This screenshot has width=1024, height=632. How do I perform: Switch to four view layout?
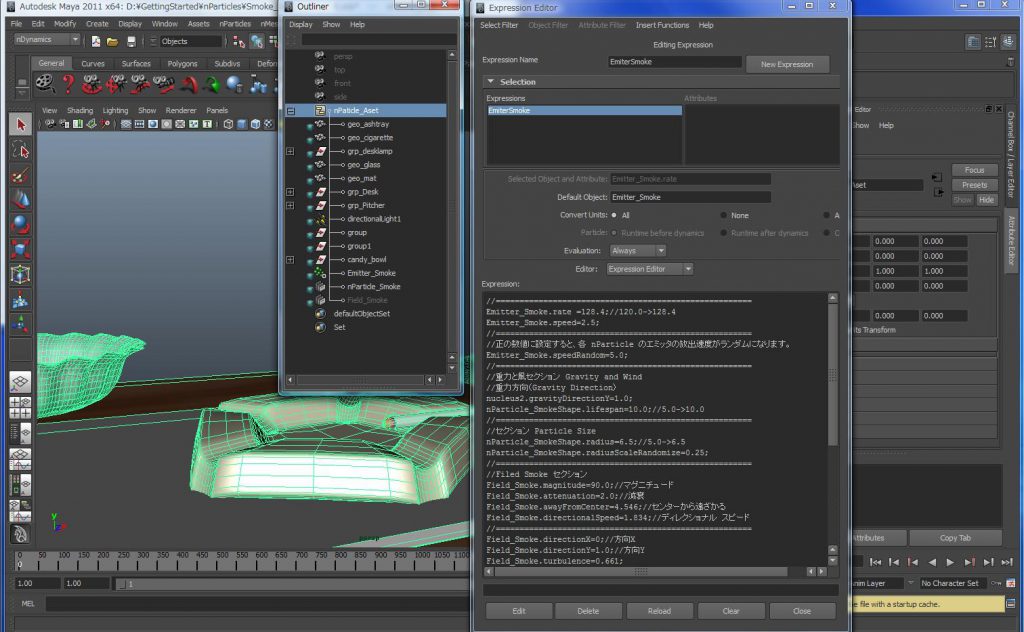[20, 407]
